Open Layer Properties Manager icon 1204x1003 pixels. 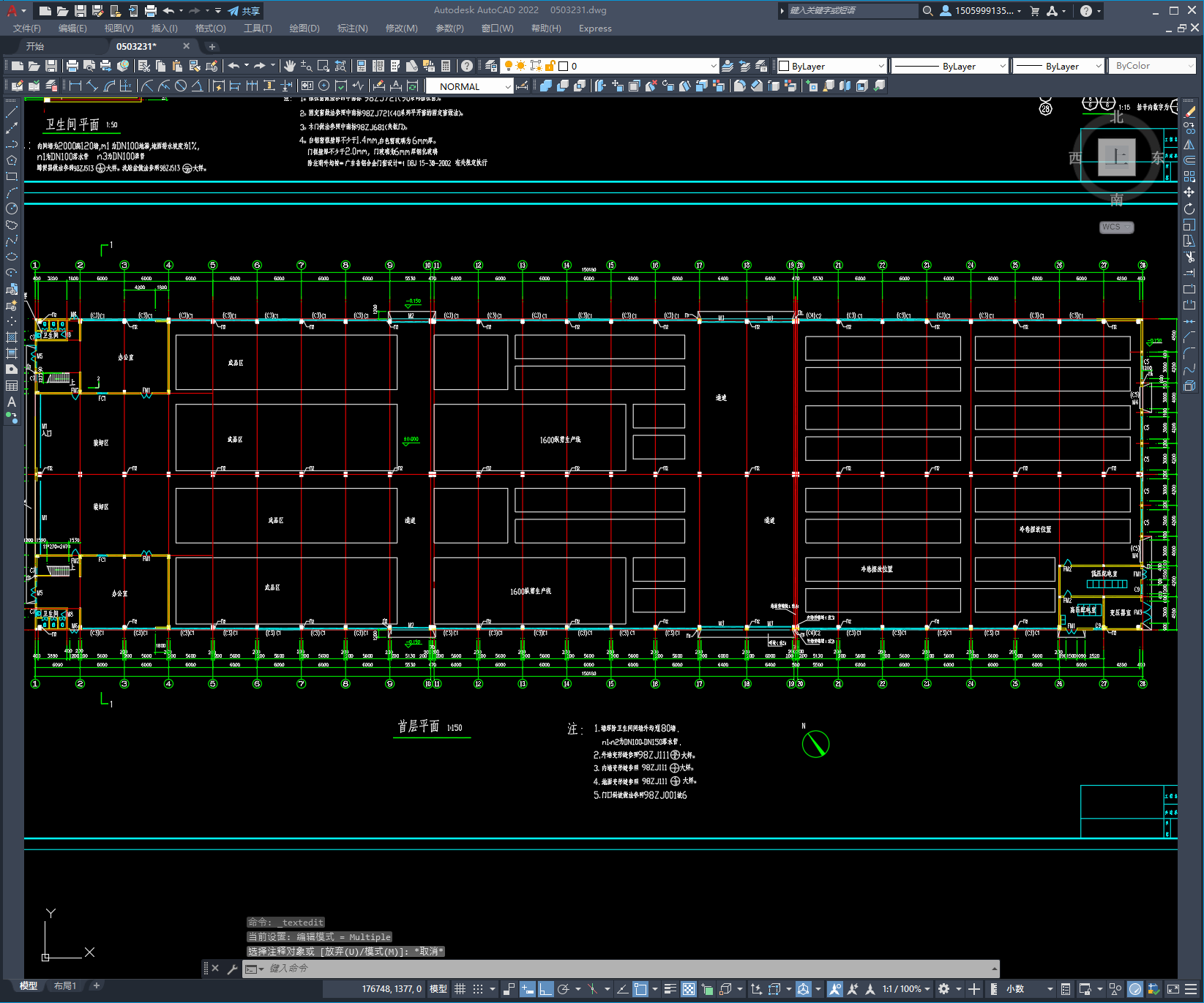pyautogui.click(x=491, y=66)
